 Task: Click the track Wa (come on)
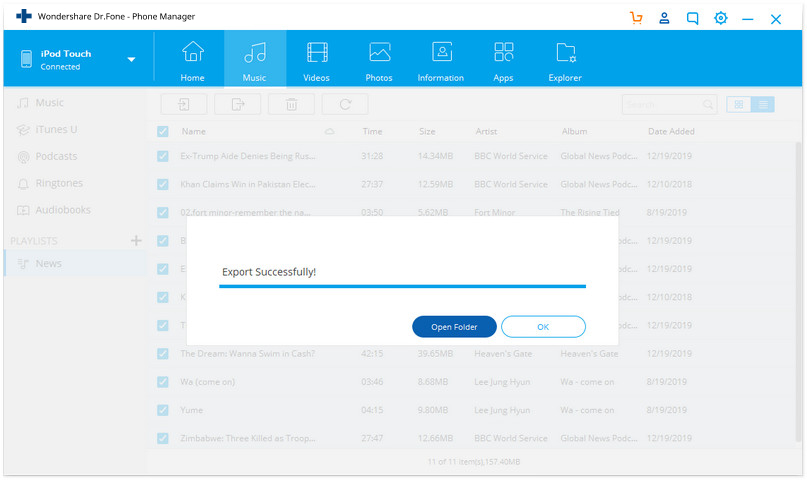207,382
